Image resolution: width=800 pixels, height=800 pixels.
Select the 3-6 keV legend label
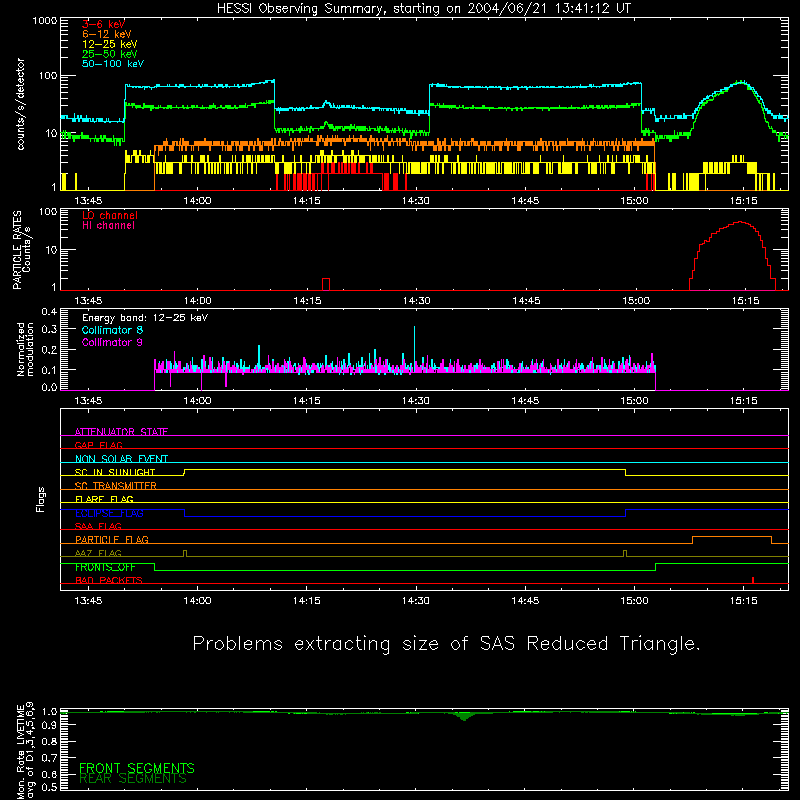[103, 24]
